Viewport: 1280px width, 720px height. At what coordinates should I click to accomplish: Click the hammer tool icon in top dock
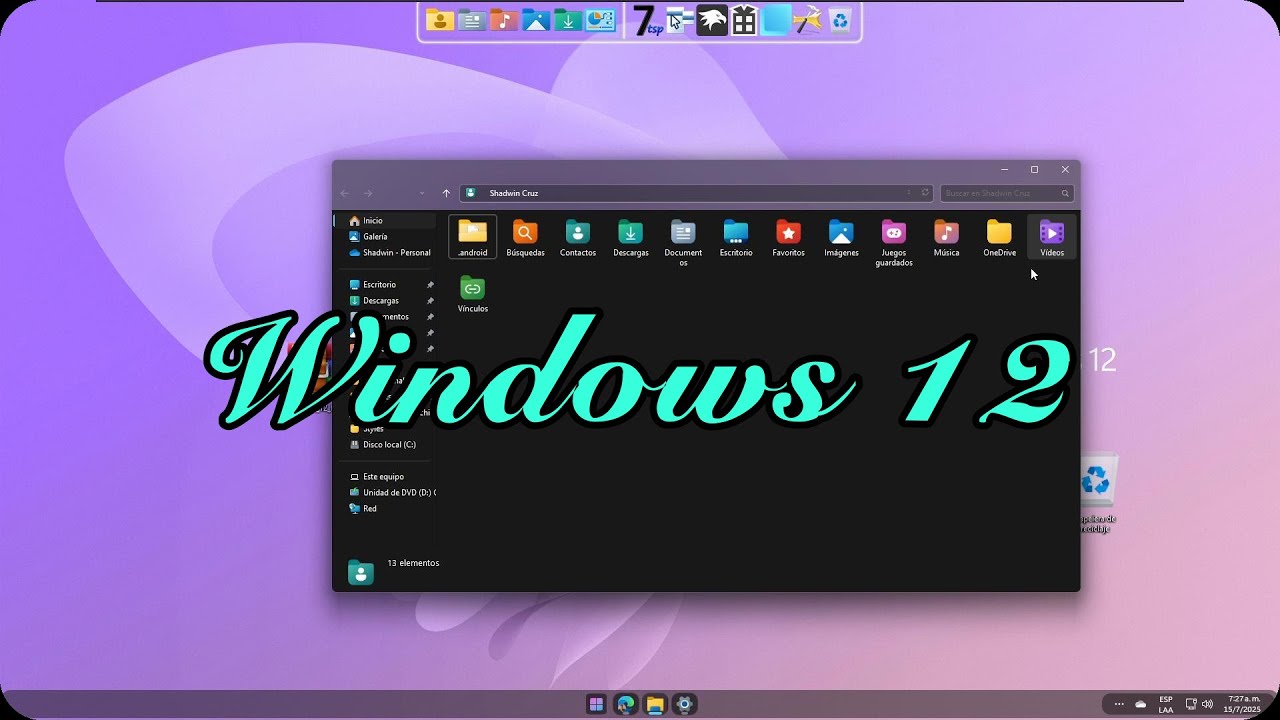pos(808,20)
